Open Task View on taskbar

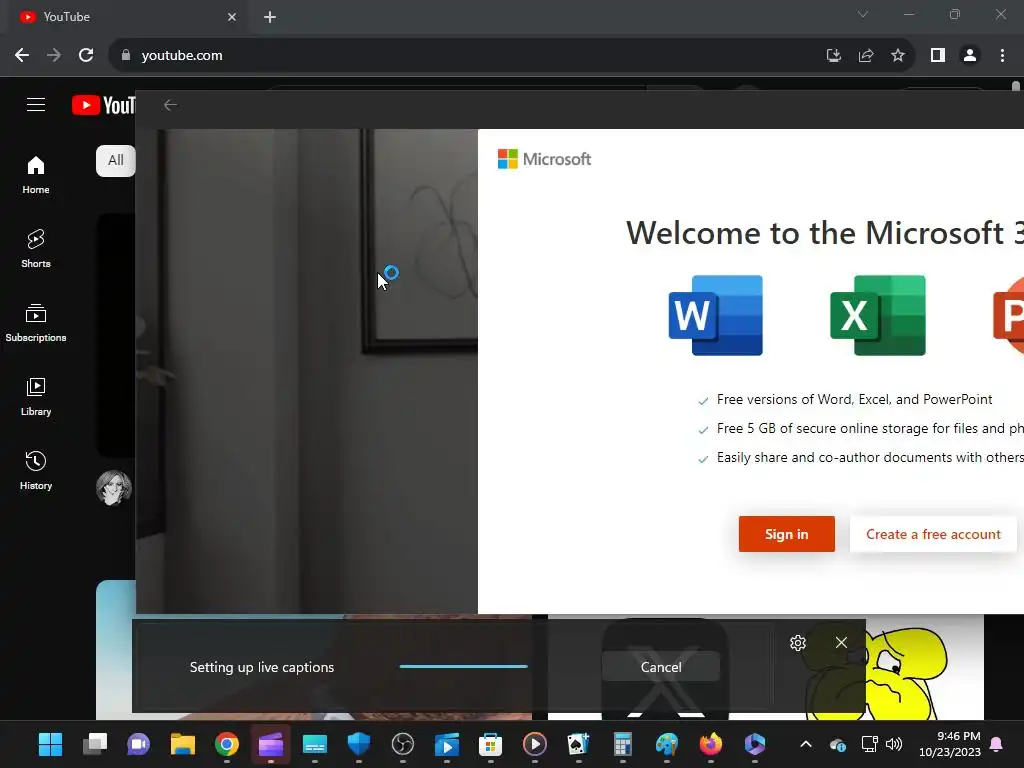[x=95, y=744]
